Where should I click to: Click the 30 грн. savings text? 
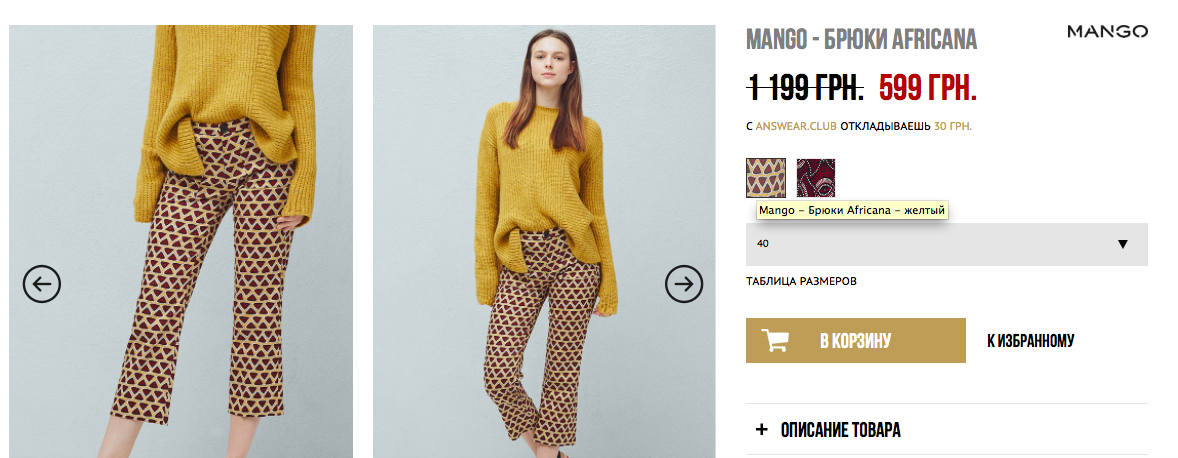point(953,126)
